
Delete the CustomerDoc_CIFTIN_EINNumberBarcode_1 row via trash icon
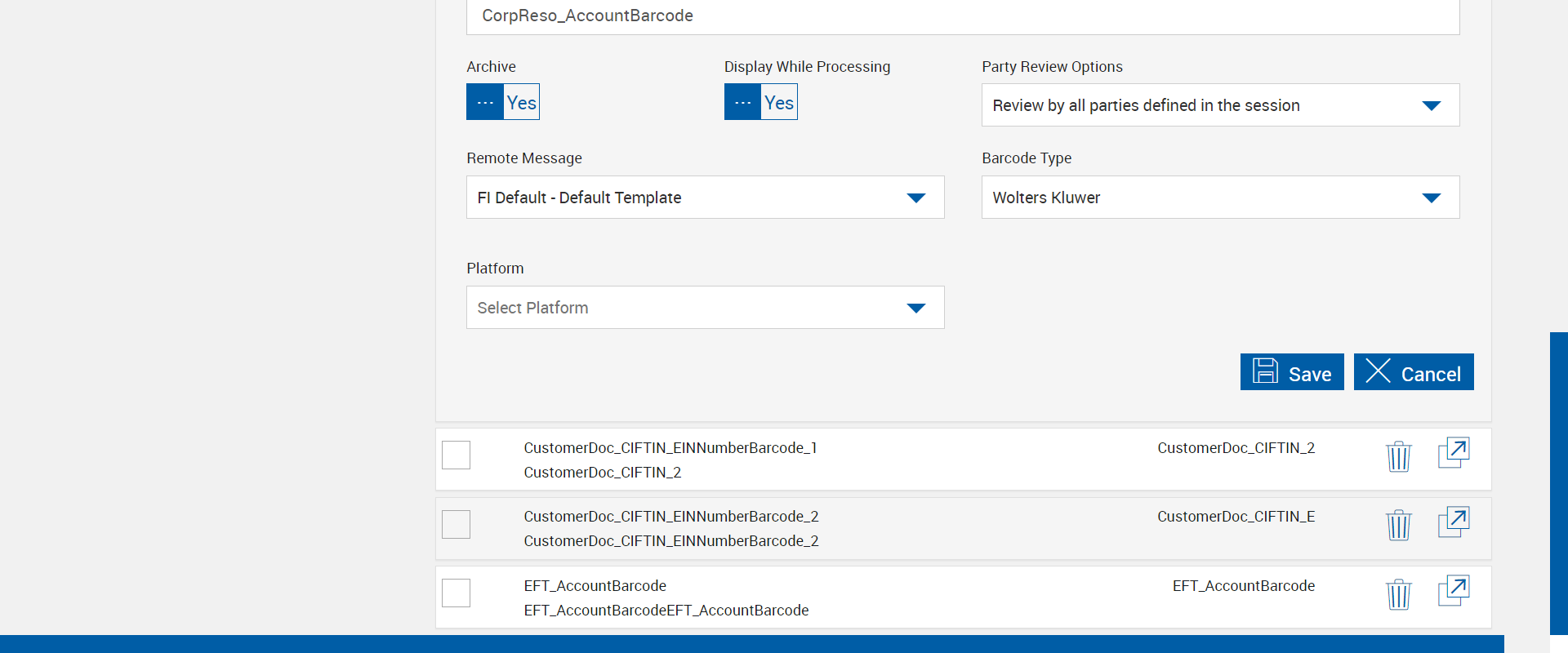(x=1398, y=456)
